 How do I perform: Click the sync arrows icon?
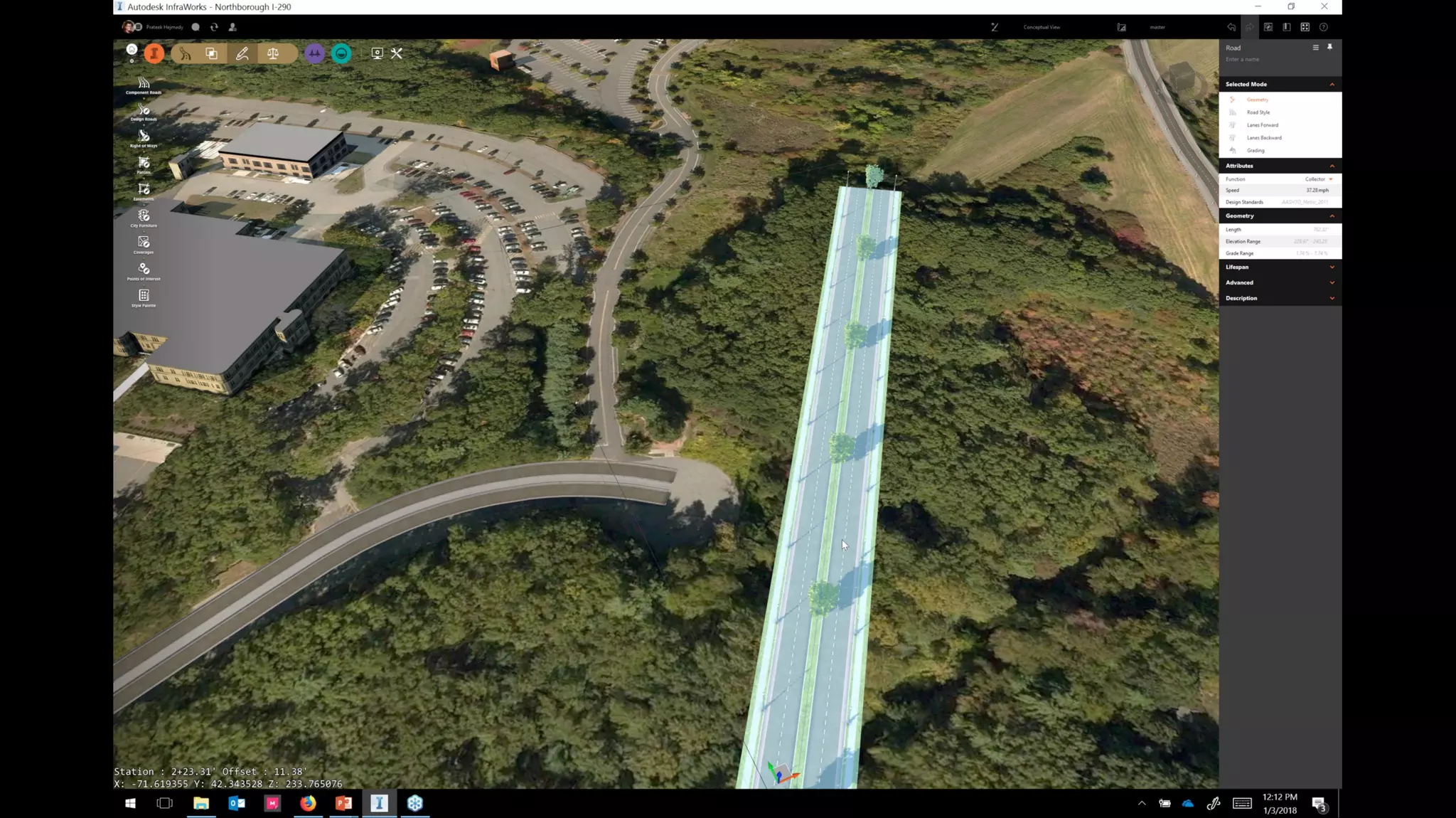pyautogui.click(x=214, y=27)
